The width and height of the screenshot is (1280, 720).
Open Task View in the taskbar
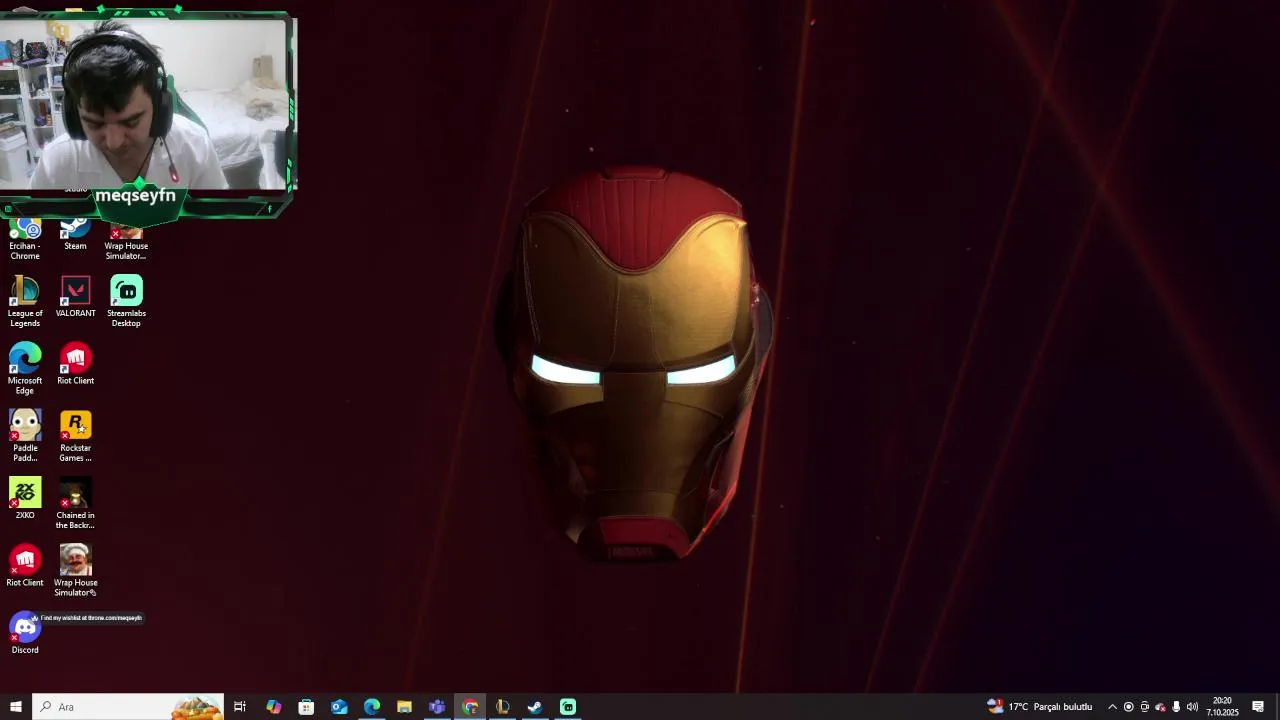pyautogui.click(x=240, y=707)
